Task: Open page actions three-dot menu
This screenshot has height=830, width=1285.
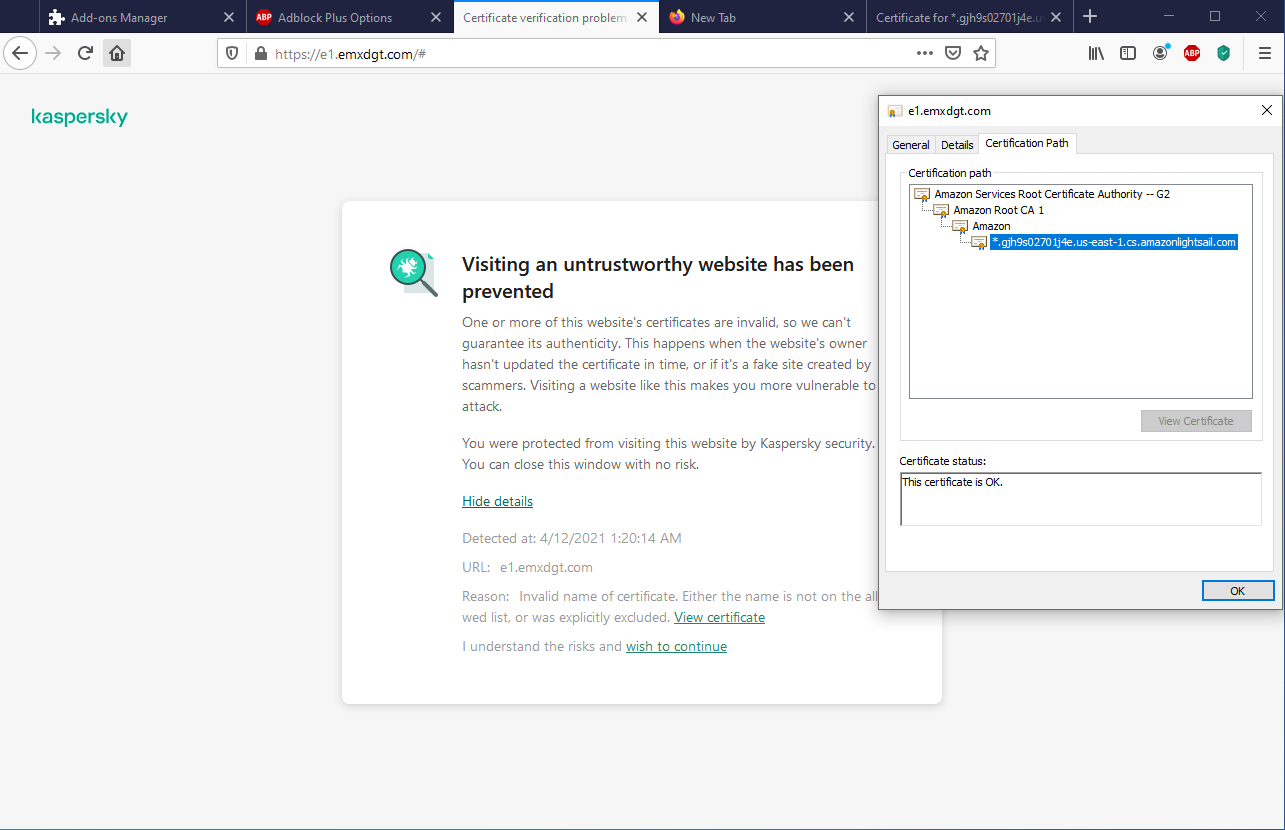Action: tap(925, 53)
